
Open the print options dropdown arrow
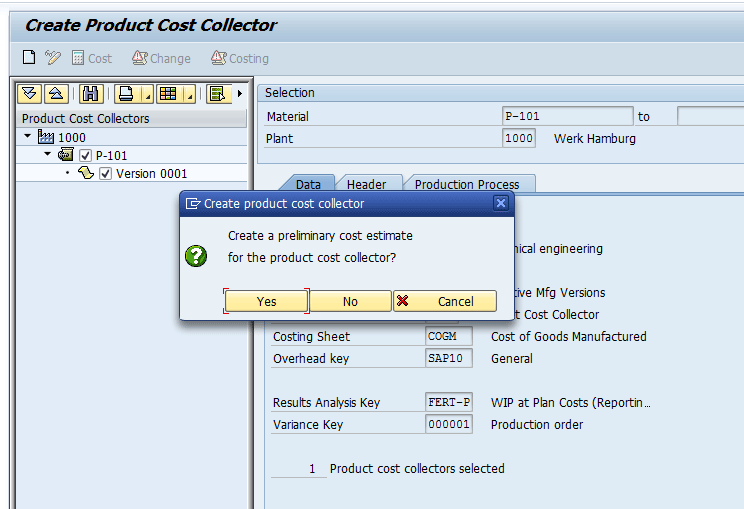click(146, 95)
